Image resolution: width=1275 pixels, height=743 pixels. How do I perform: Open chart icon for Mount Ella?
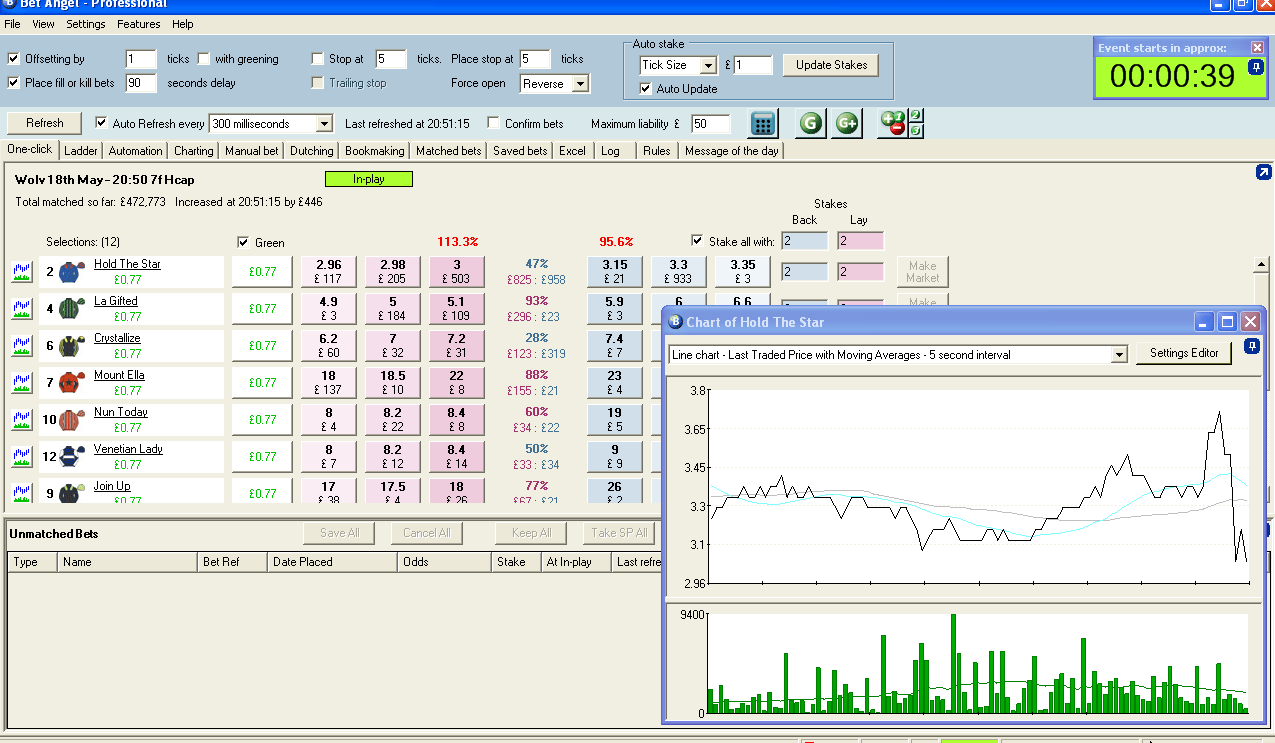click(x=22, y=383)
